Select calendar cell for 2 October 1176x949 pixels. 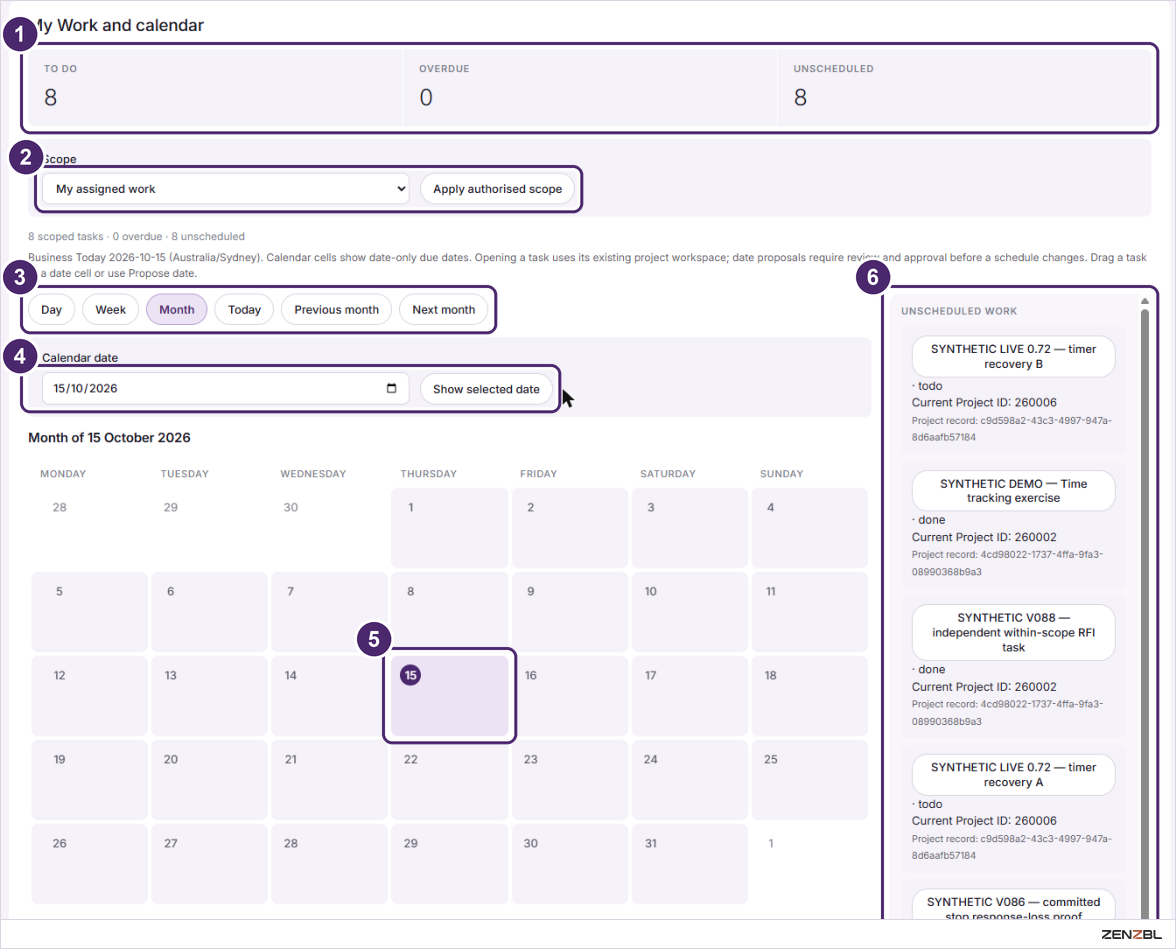pos(569,527)
